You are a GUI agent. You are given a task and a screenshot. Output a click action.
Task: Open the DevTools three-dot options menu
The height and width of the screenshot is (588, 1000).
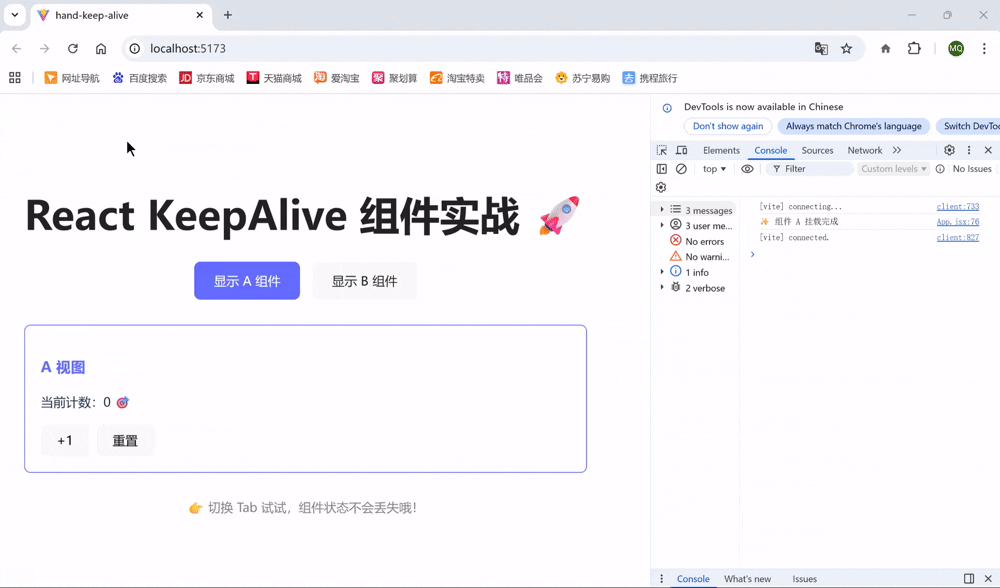pos(968,150)
